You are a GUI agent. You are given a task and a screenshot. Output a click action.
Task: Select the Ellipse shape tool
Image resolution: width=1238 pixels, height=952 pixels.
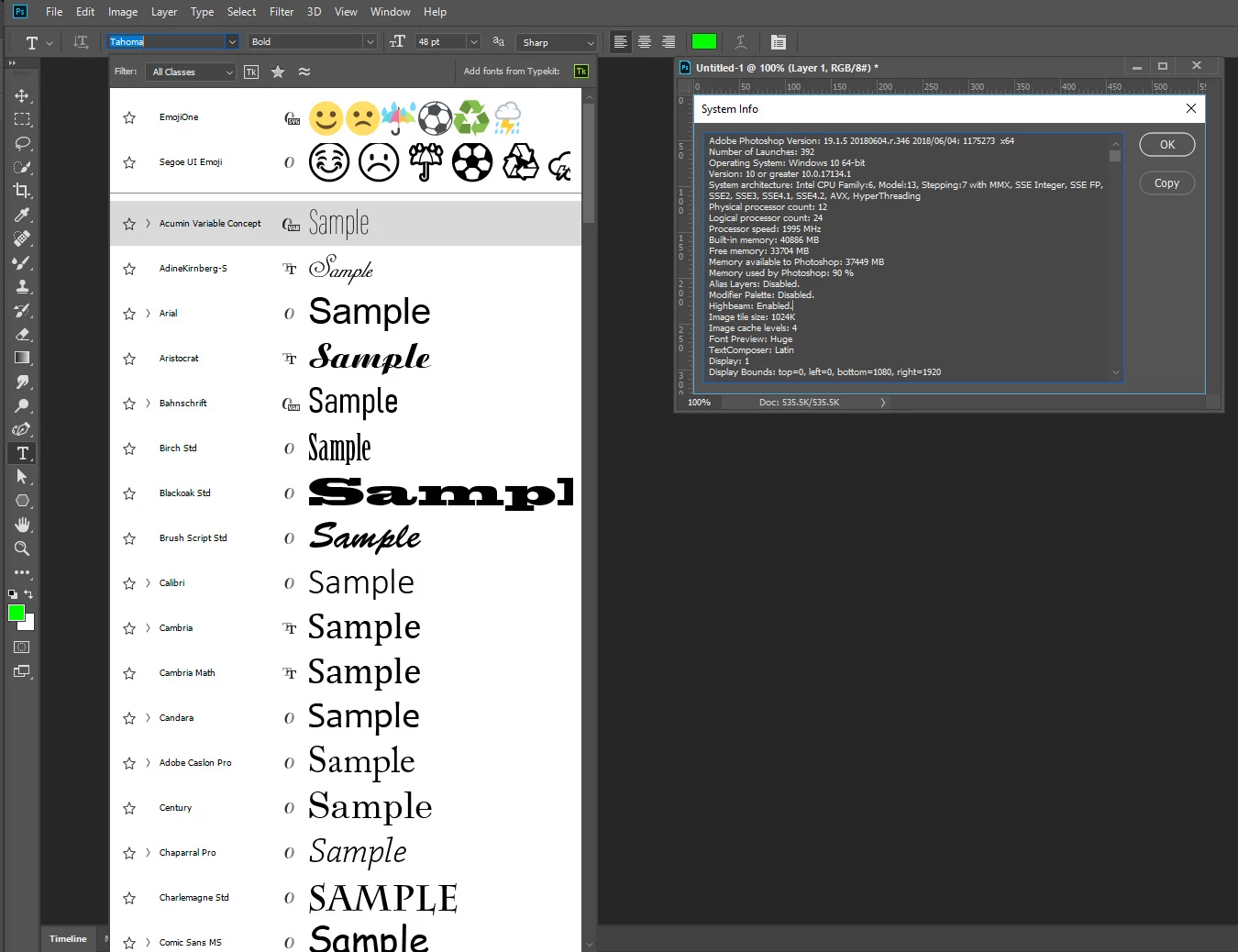coord(22,501)
